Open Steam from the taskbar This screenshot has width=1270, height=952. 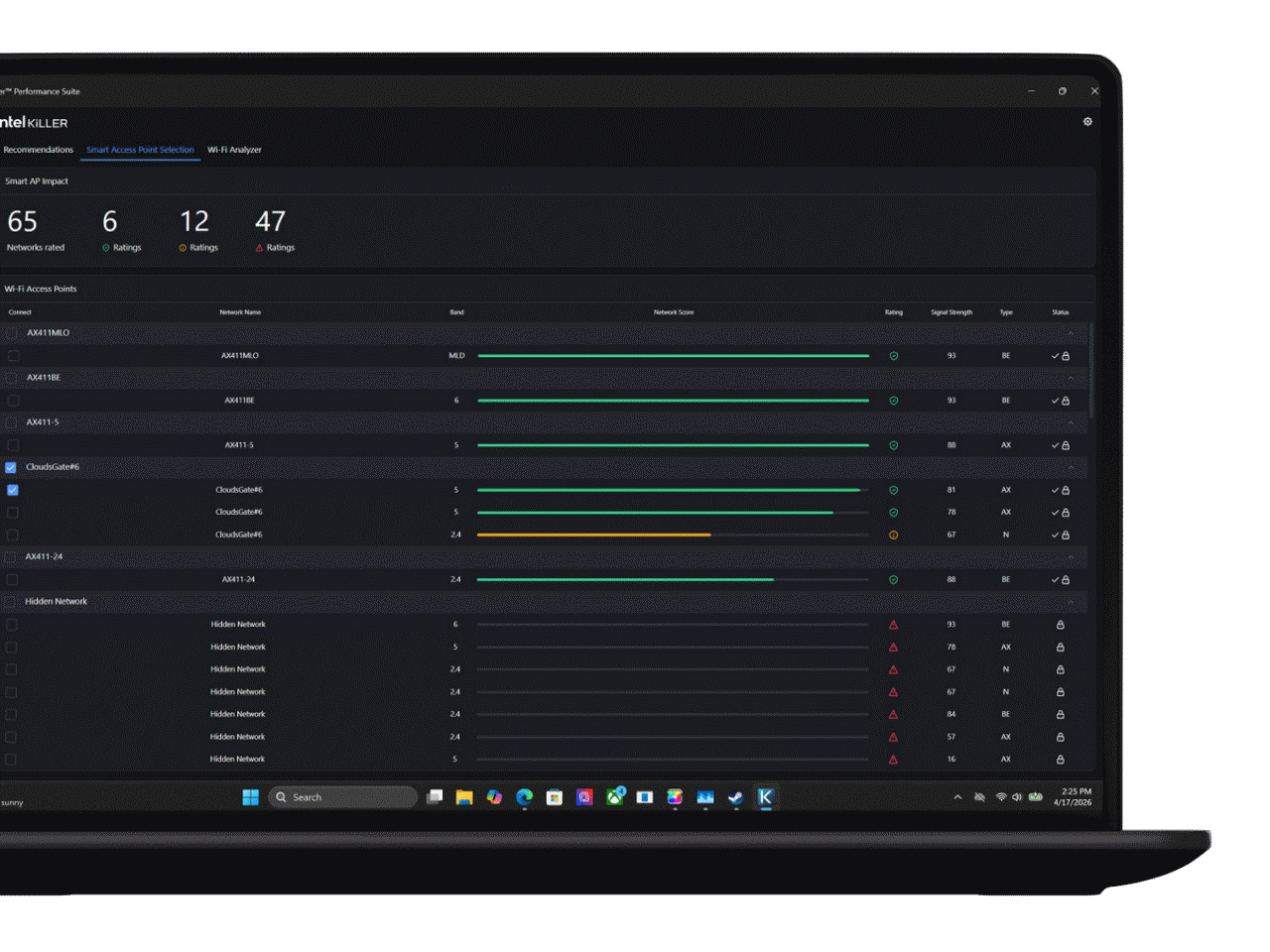[735, 797]
